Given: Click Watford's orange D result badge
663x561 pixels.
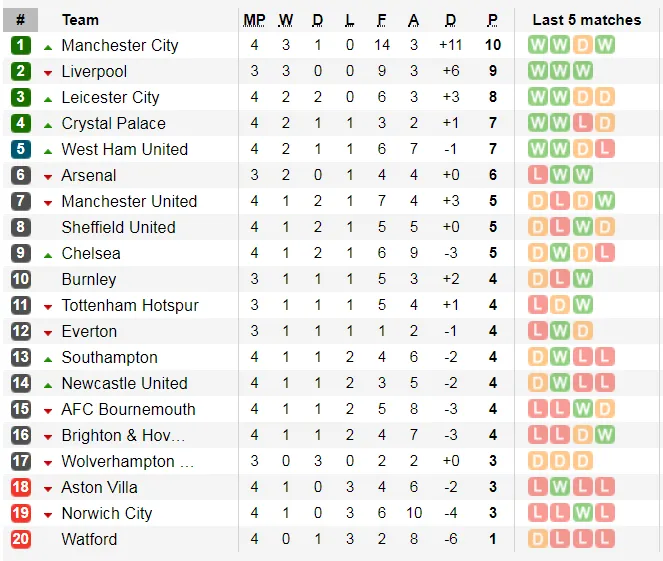Looking at the screenshot, I should click(x=538, y=539).
